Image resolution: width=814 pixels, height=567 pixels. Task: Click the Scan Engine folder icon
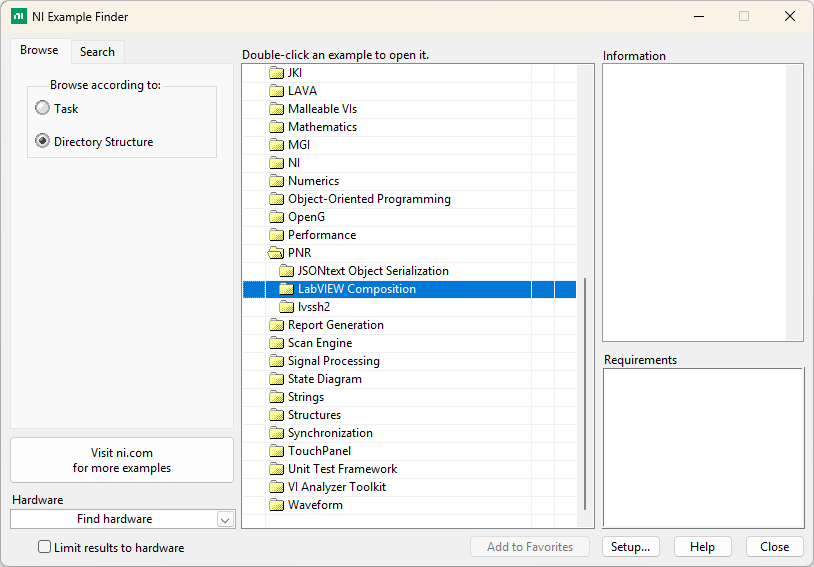coord(276,343)
